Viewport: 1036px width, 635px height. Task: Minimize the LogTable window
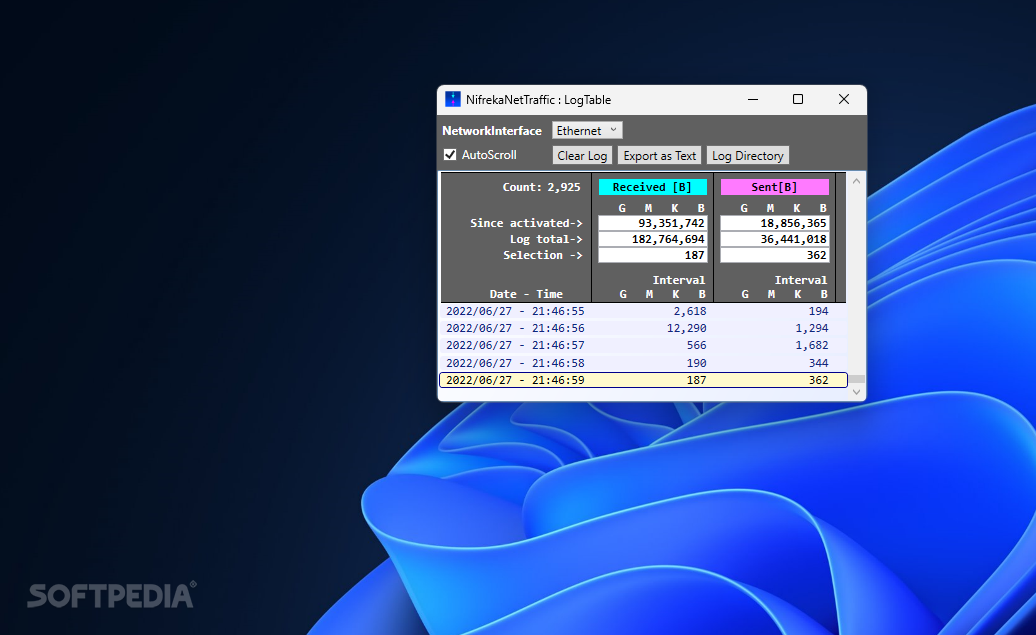(x=753, y=99)
